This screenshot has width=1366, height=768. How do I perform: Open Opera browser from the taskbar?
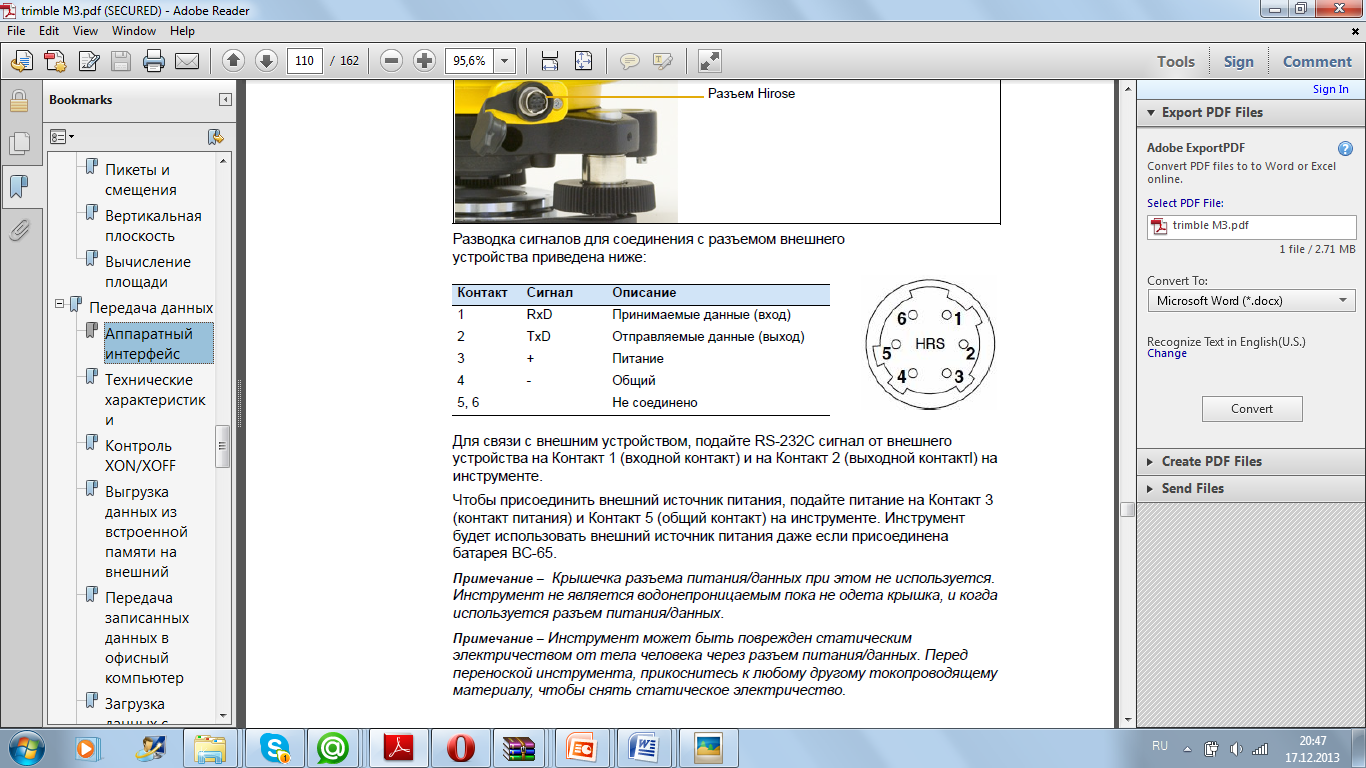(x=460, y=748)
